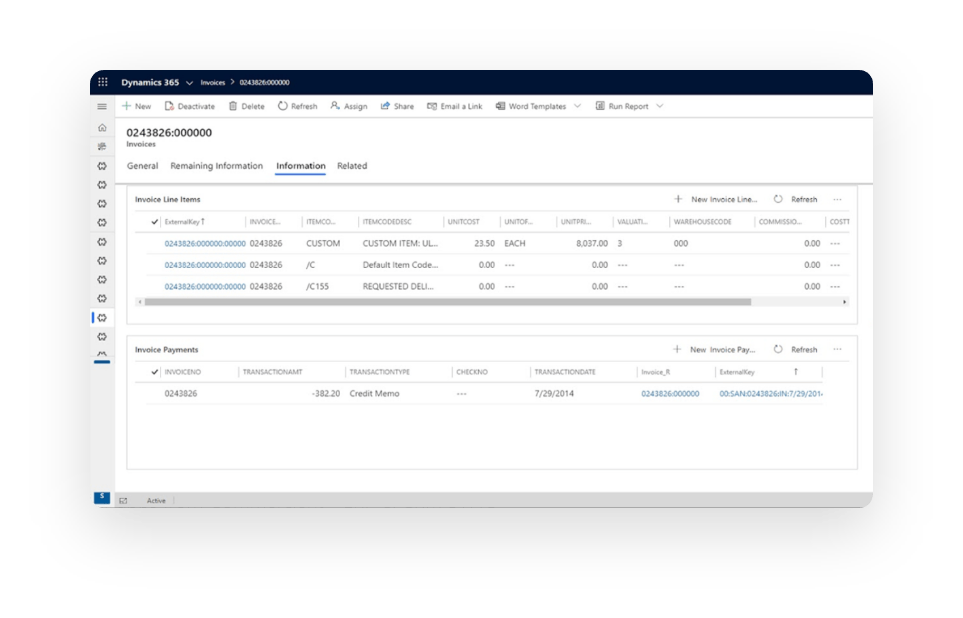Open the 00:SAN:0243826:IN payment ExternalKey link
Image resolution: width=963 pixels, height=618 pixels.
[771, 394]
